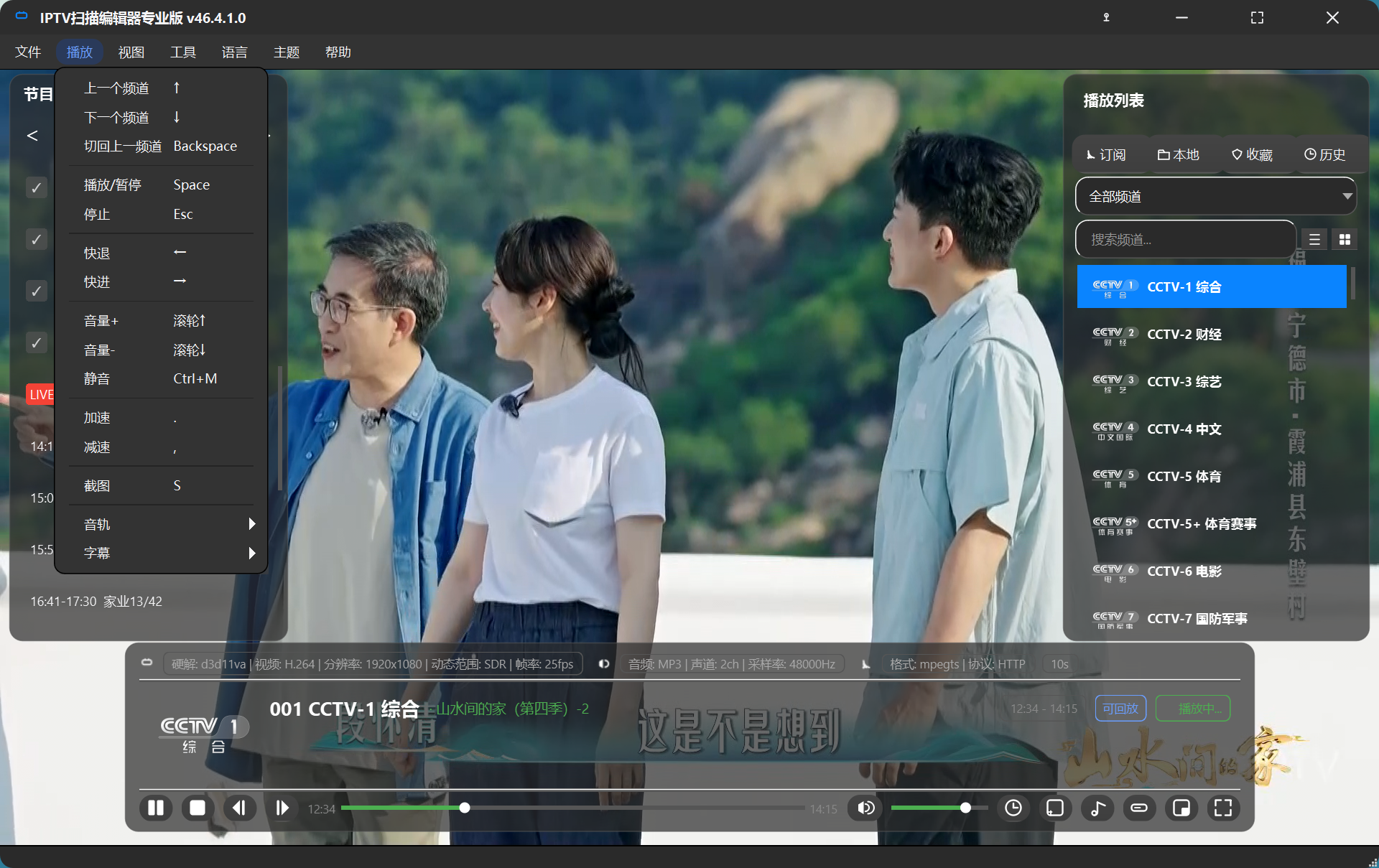The width and height of the screenshot is (1379, 868).
Task: Enable picture-in-picture mode icon
Action: [1181, 808]
